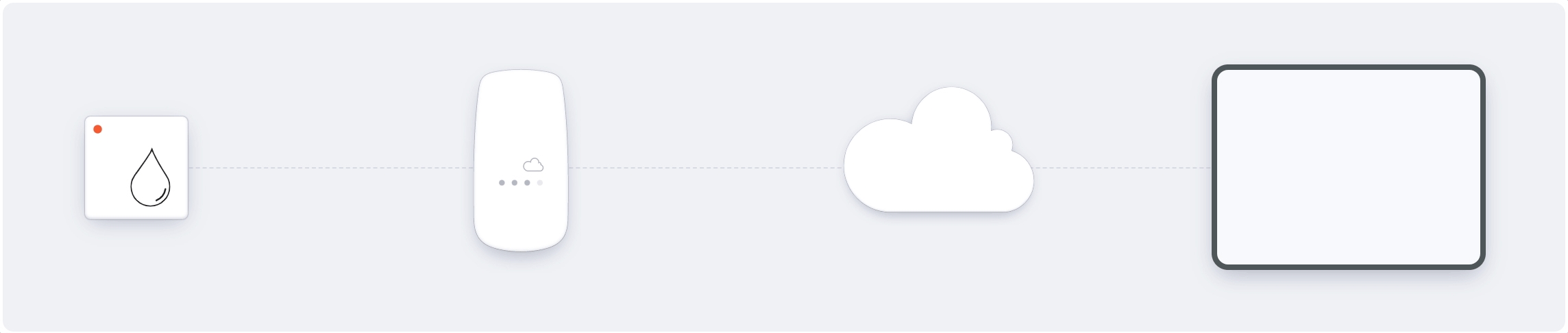The image size is (1568, 333).
Task: Click the large white cloud illustration
Action: (x=938, y=149)
